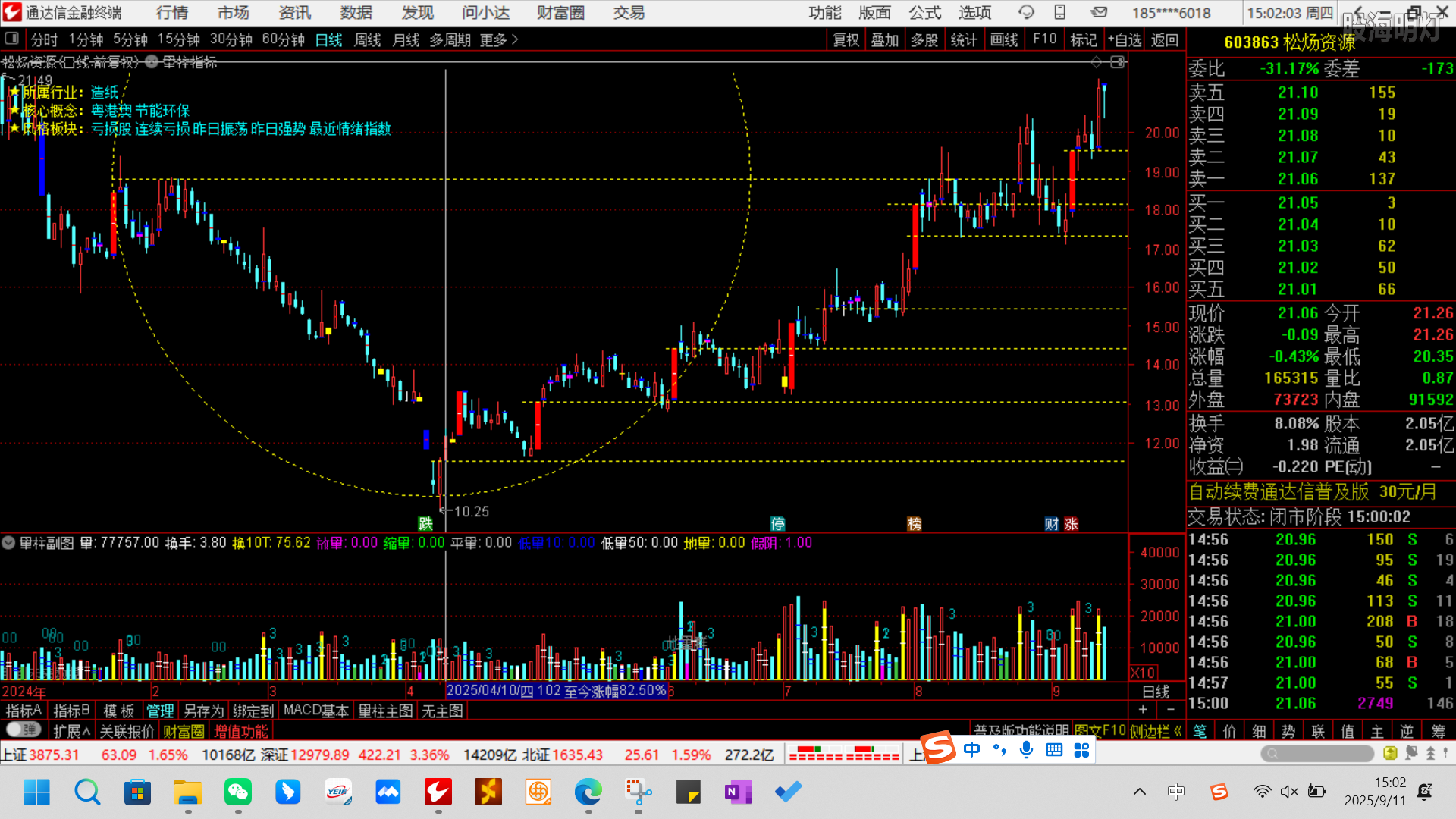Open the 图文F10 link
The width and height of the screenshot is (1456, 819).
coord(1100,730)
